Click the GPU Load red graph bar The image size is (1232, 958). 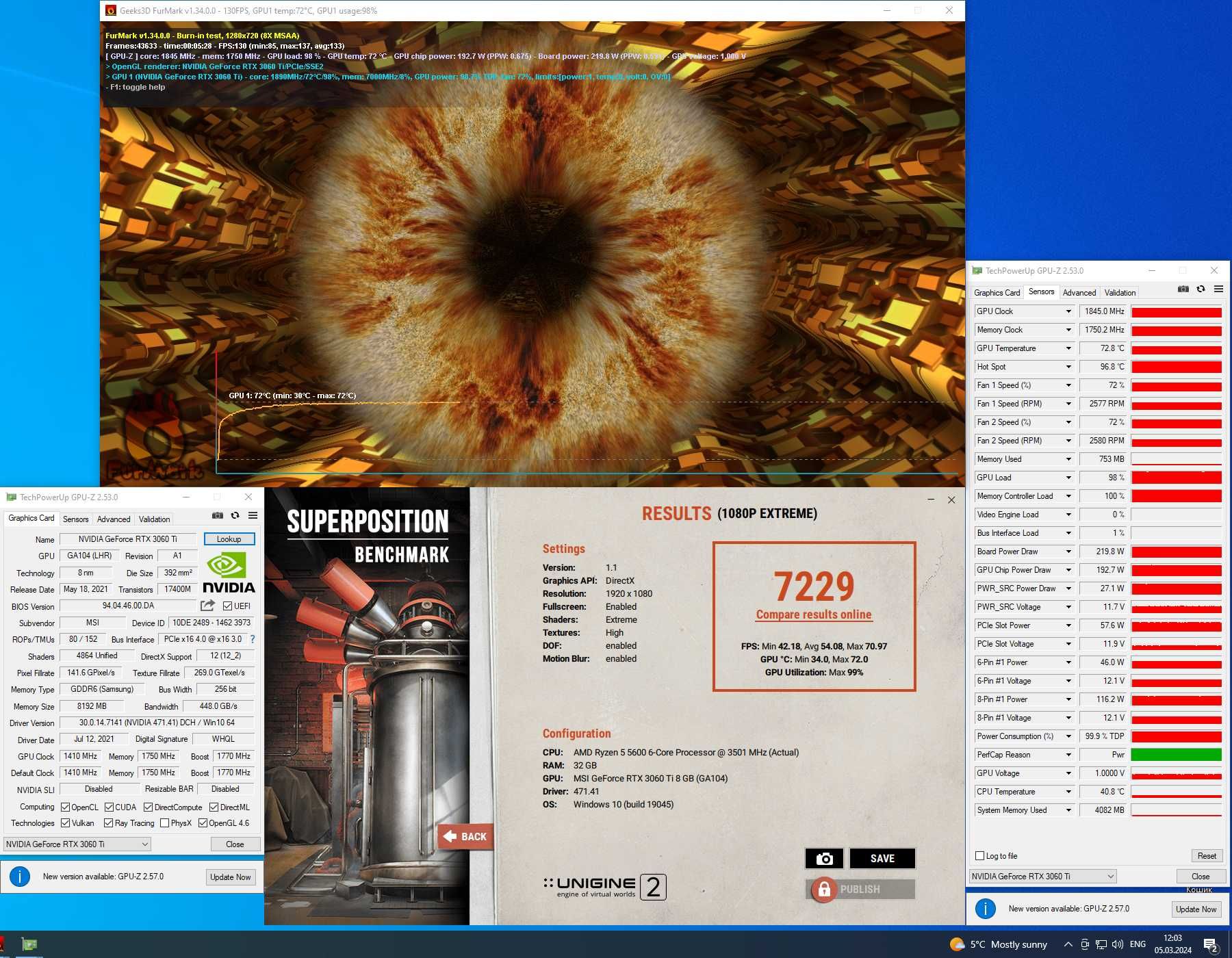tap(1176, 478)
